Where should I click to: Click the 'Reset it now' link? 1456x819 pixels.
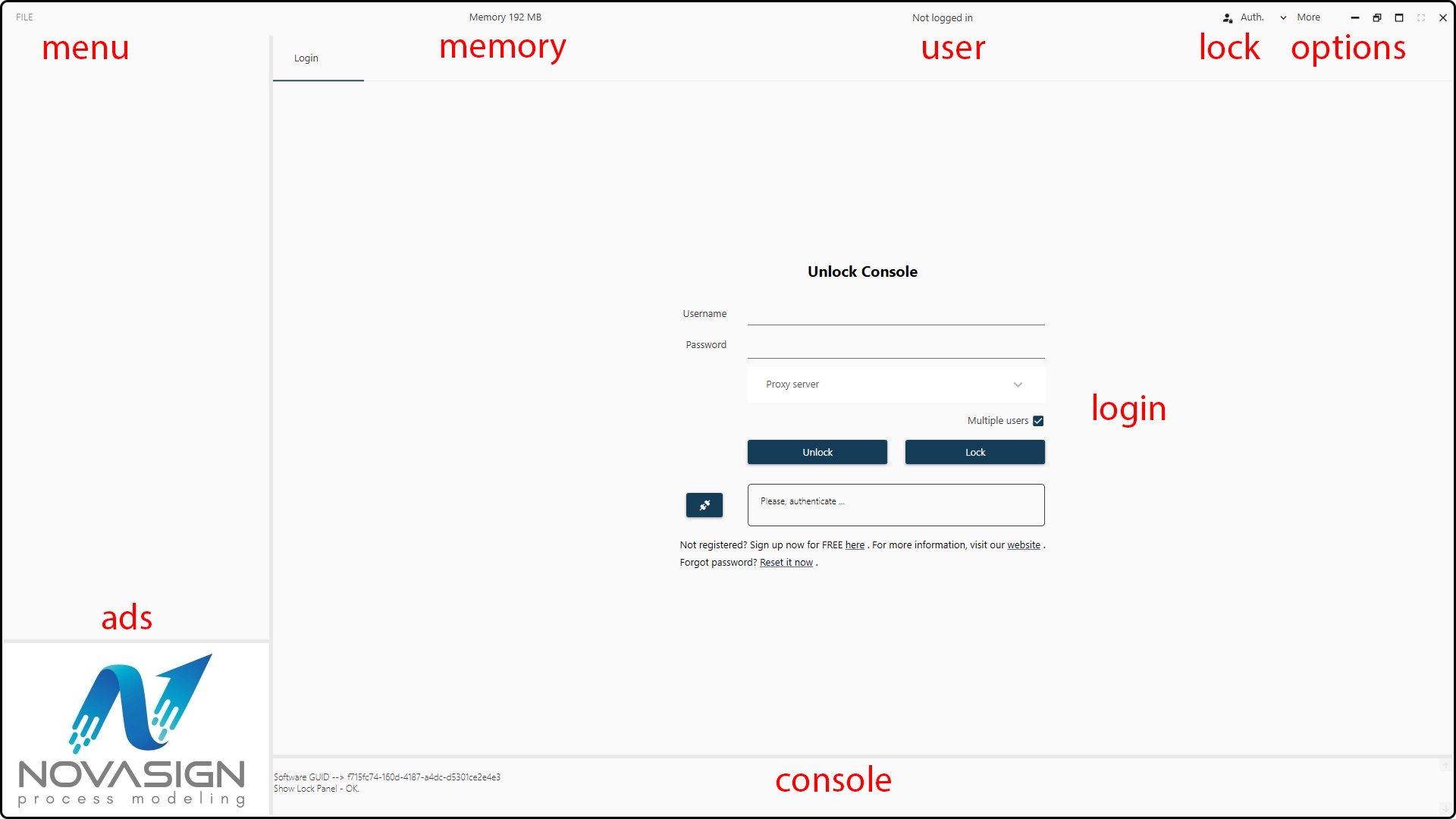(x=786, y=563)
